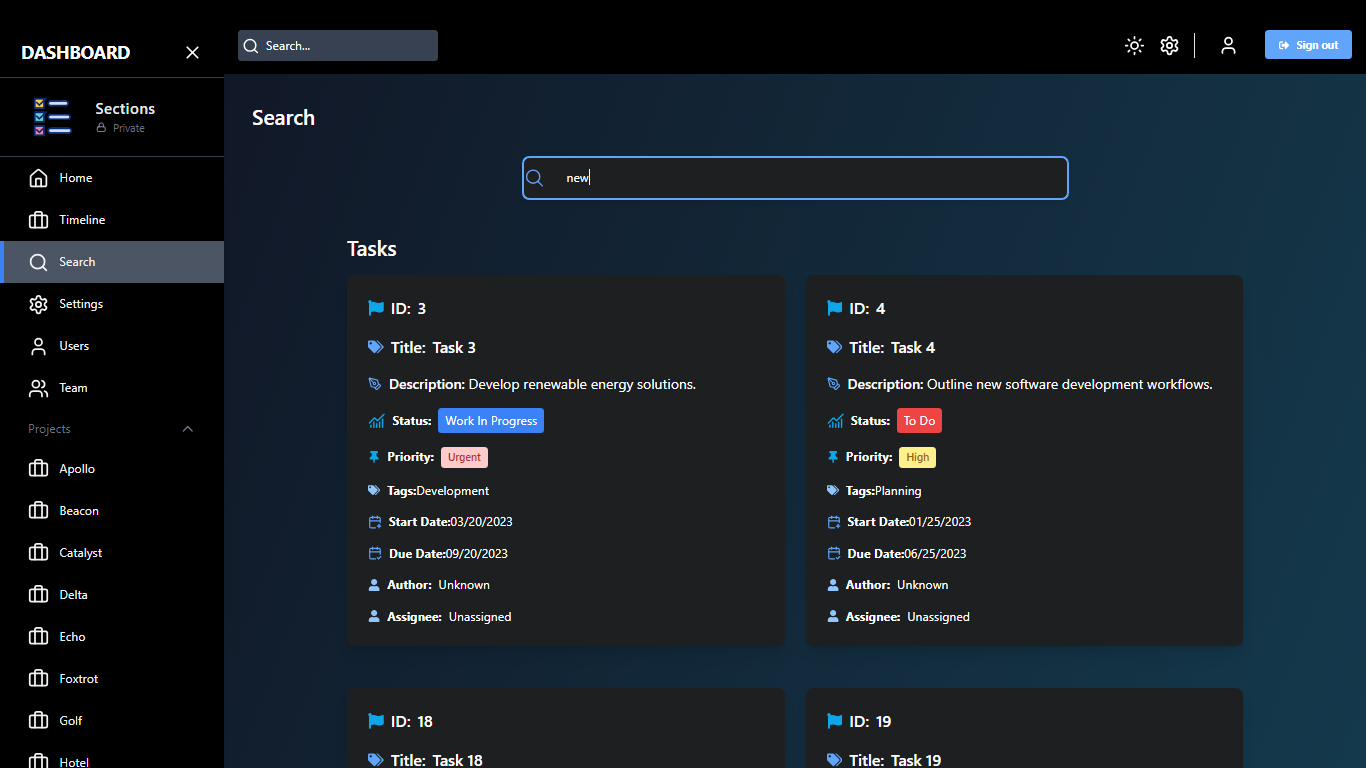
Task: Click the Urgent priority badge
Action: [464, 457]
